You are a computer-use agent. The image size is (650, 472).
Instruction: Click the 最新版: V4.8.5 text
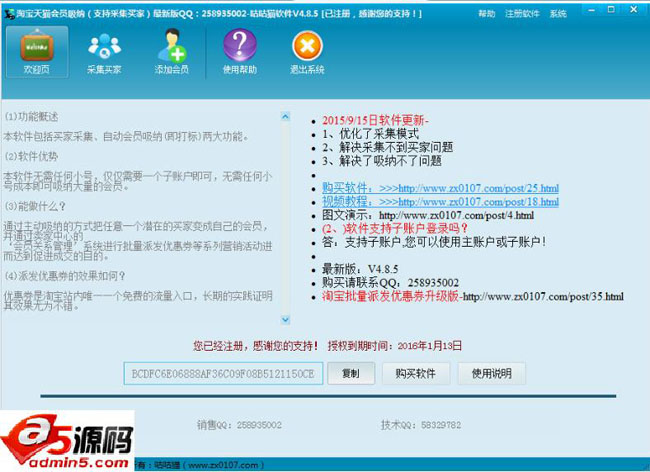coord(360,269)
